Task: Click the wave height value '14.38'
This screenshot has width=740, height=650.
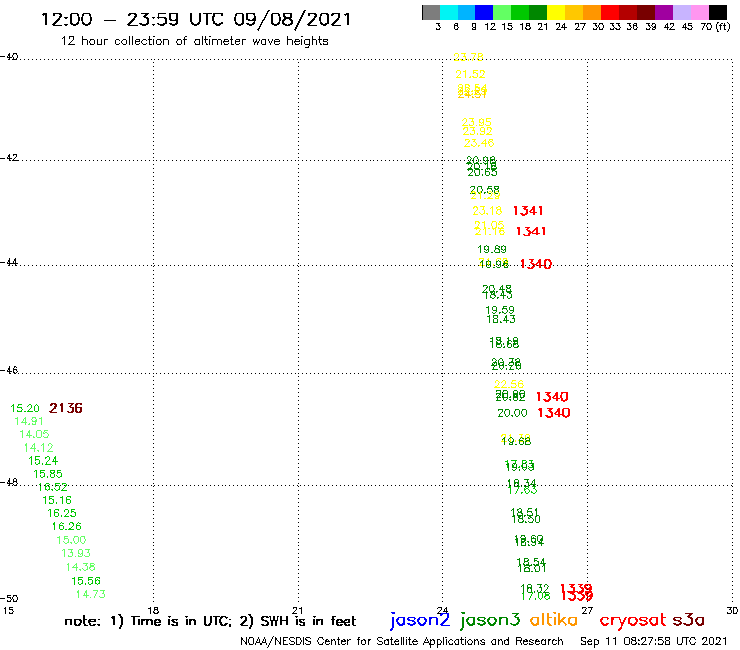Action: pyautogui.click(x=81, y=567)
